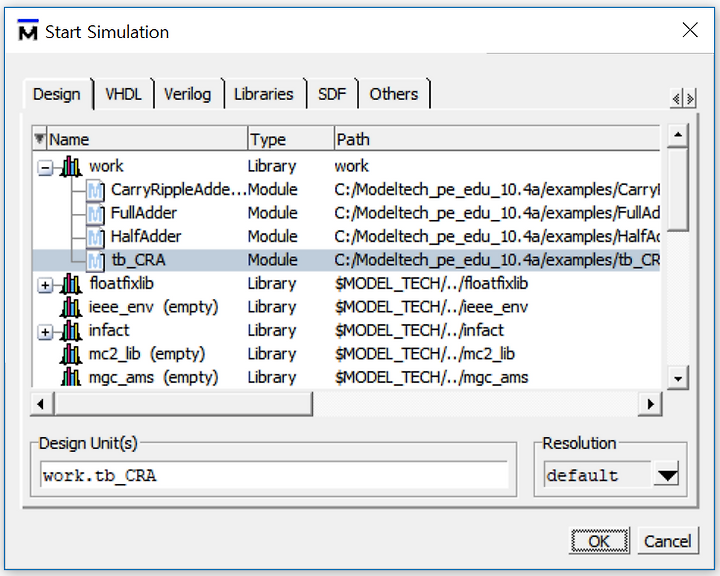Close the Start Simulation window
This screenshot has height=576, width=720.
[690, 30]
